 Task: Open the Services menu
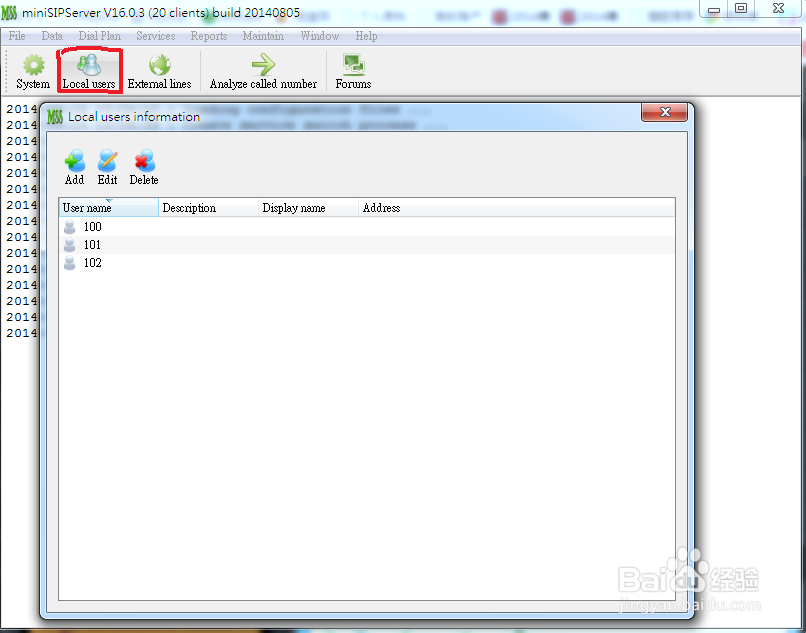tap(155, 36)
